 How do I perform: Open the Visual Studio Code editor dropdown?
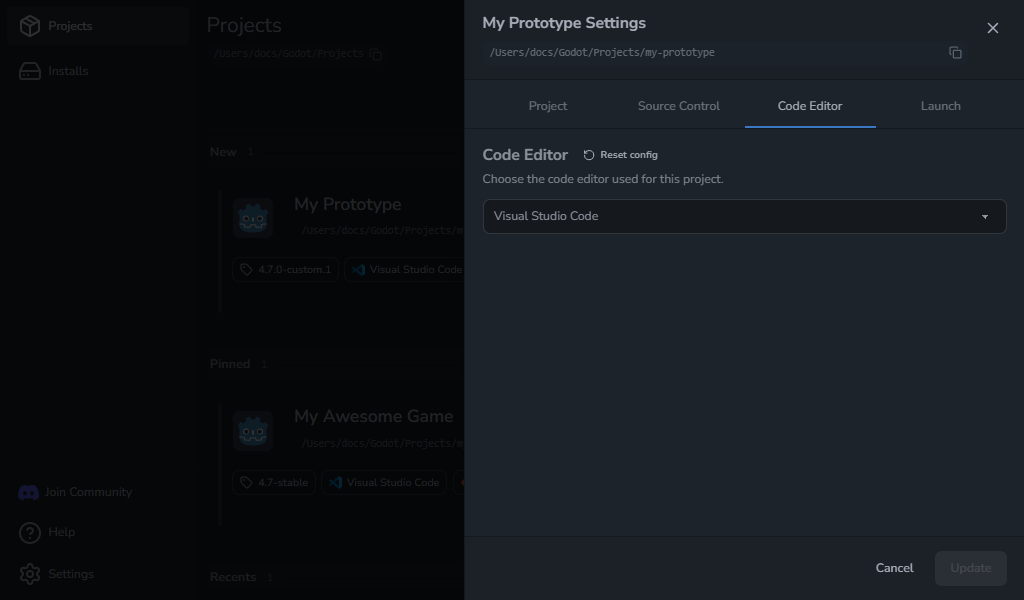[744, 216]
